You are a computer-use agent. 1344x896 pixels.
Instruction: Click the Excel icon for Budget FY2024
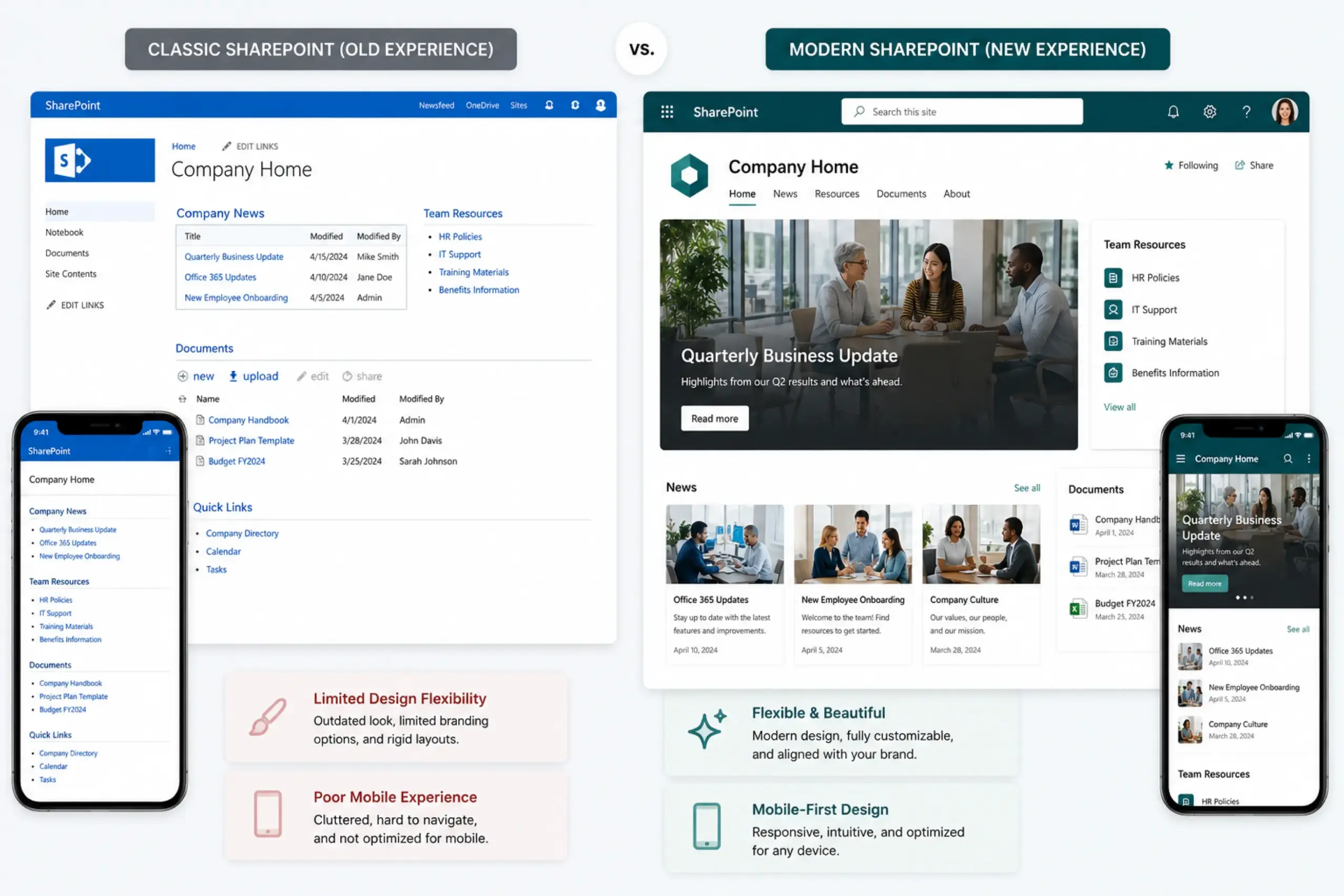click(x=1078, y=608)
